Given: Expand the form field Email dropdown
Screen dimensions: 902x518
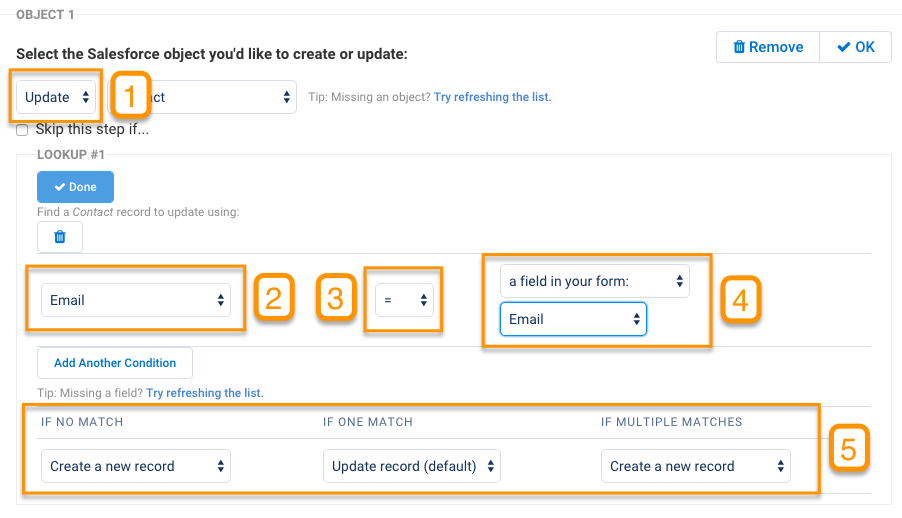Looking at the screenshot, I should pos(573,319).
